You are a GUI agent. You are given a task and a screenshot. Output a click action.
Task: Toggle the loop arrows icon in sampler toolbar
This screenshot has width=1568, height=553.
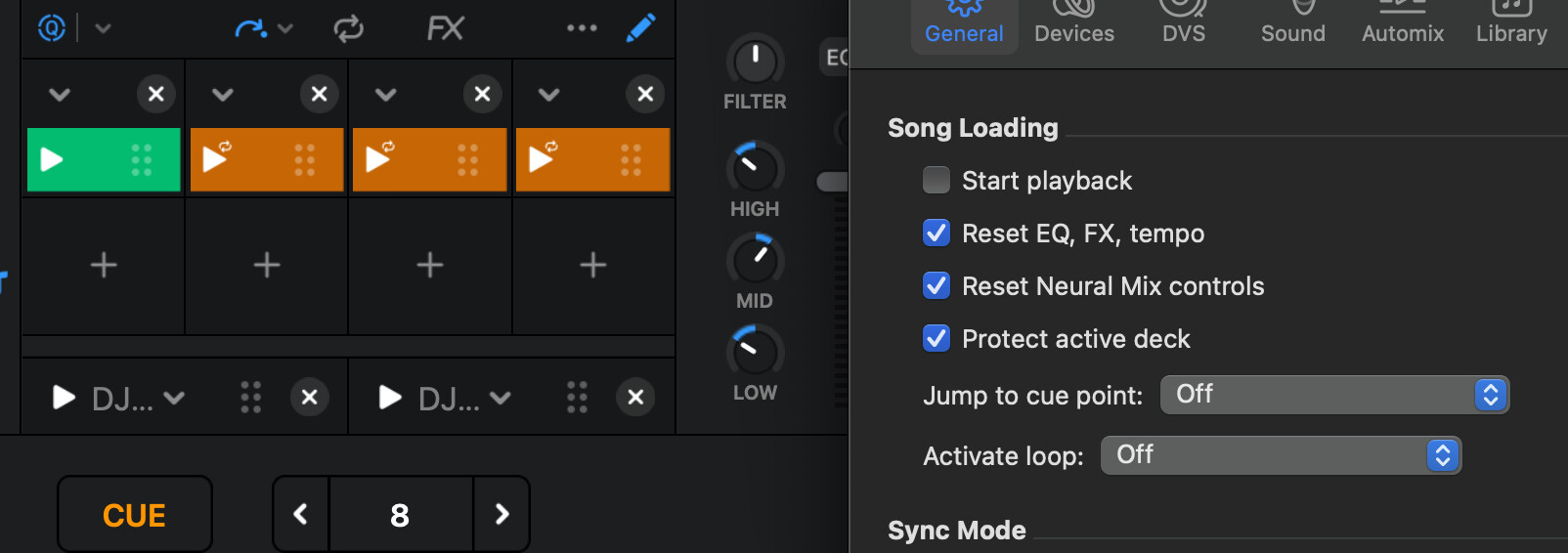point(348,28)
